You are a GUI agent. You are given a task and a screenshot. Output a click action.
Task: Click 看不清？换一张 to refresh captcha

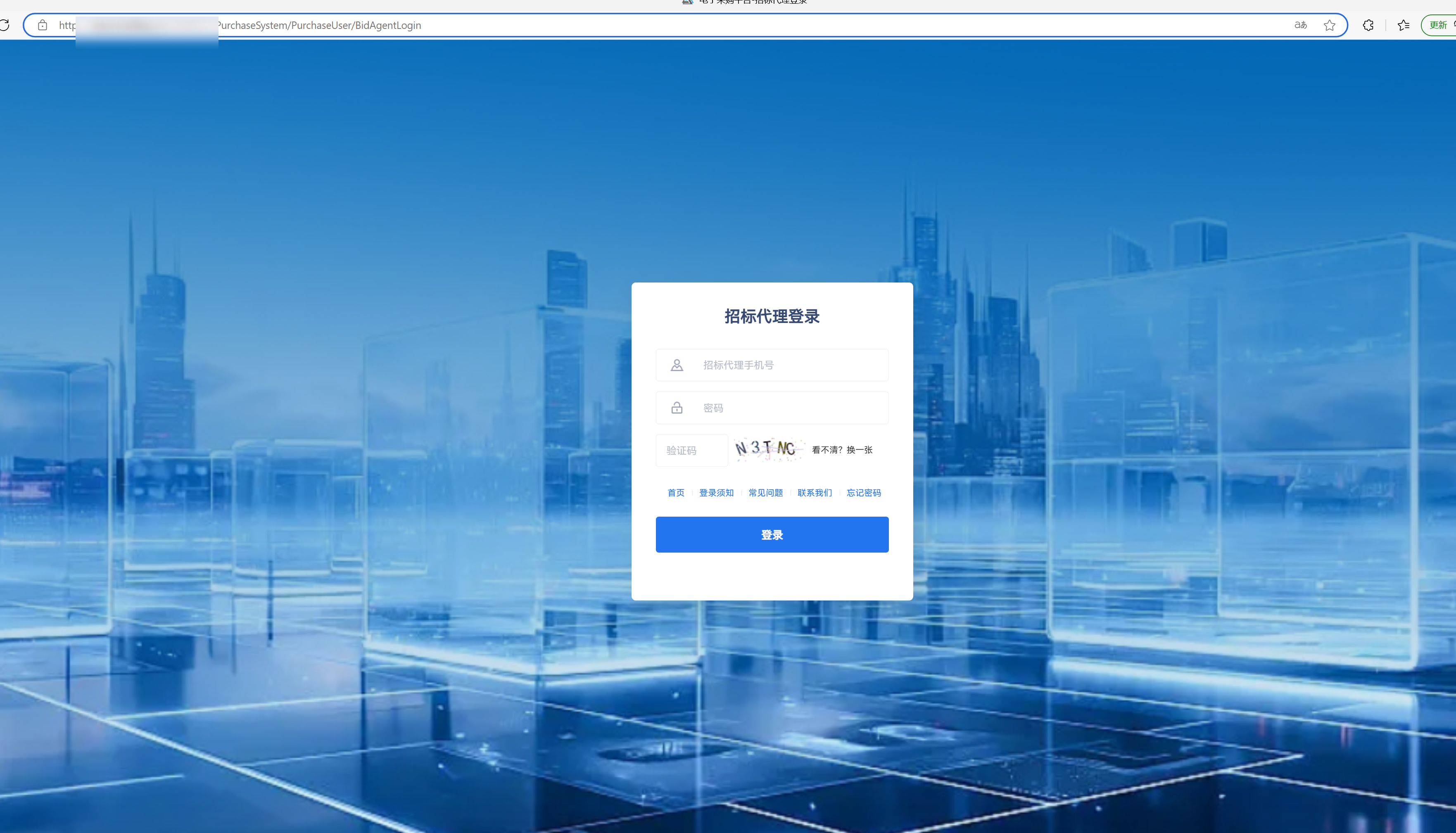pyautogui.click(x=842, y=450)
